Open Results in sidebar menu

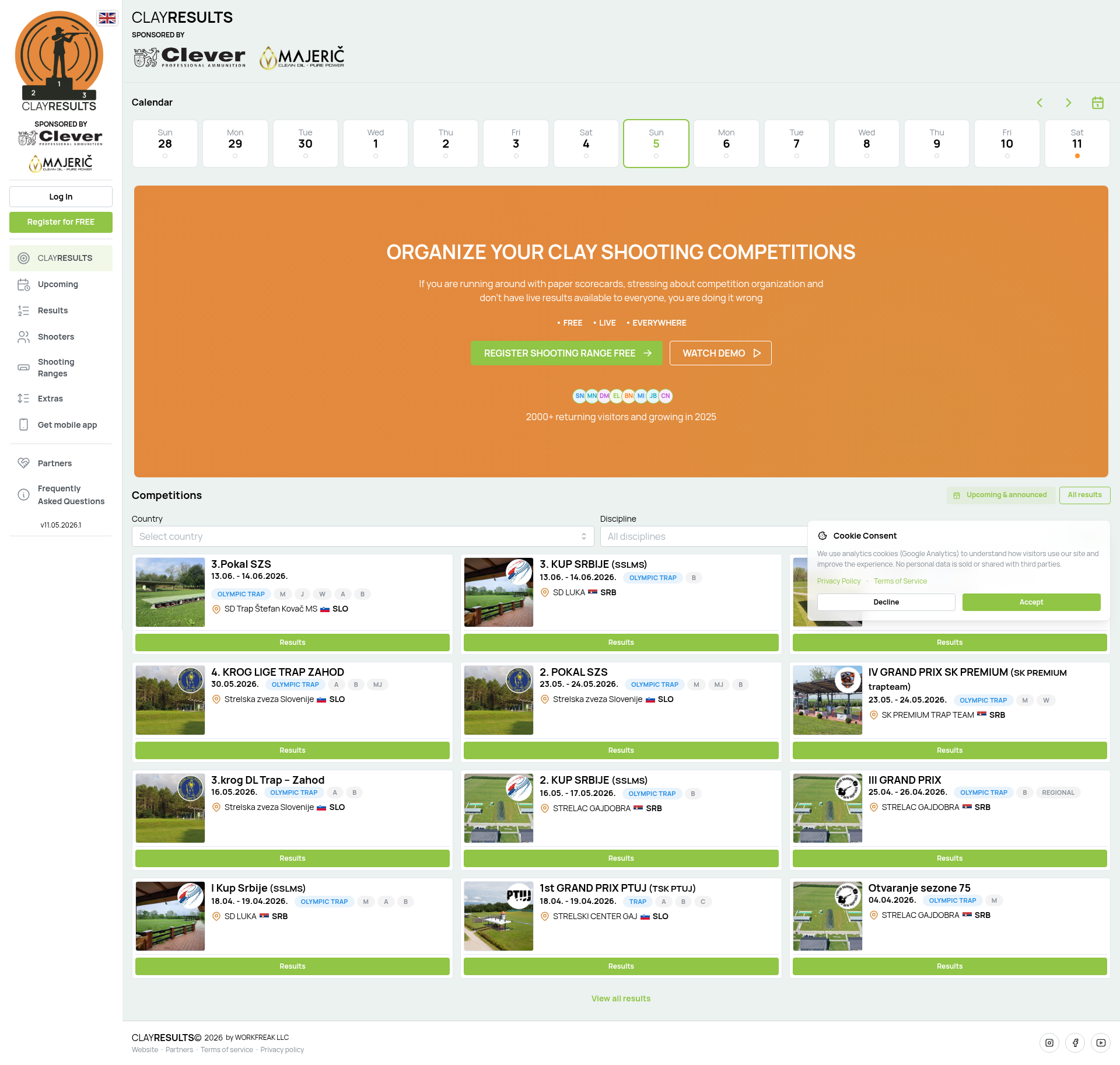pyautogui.click(x=61, y=311)
